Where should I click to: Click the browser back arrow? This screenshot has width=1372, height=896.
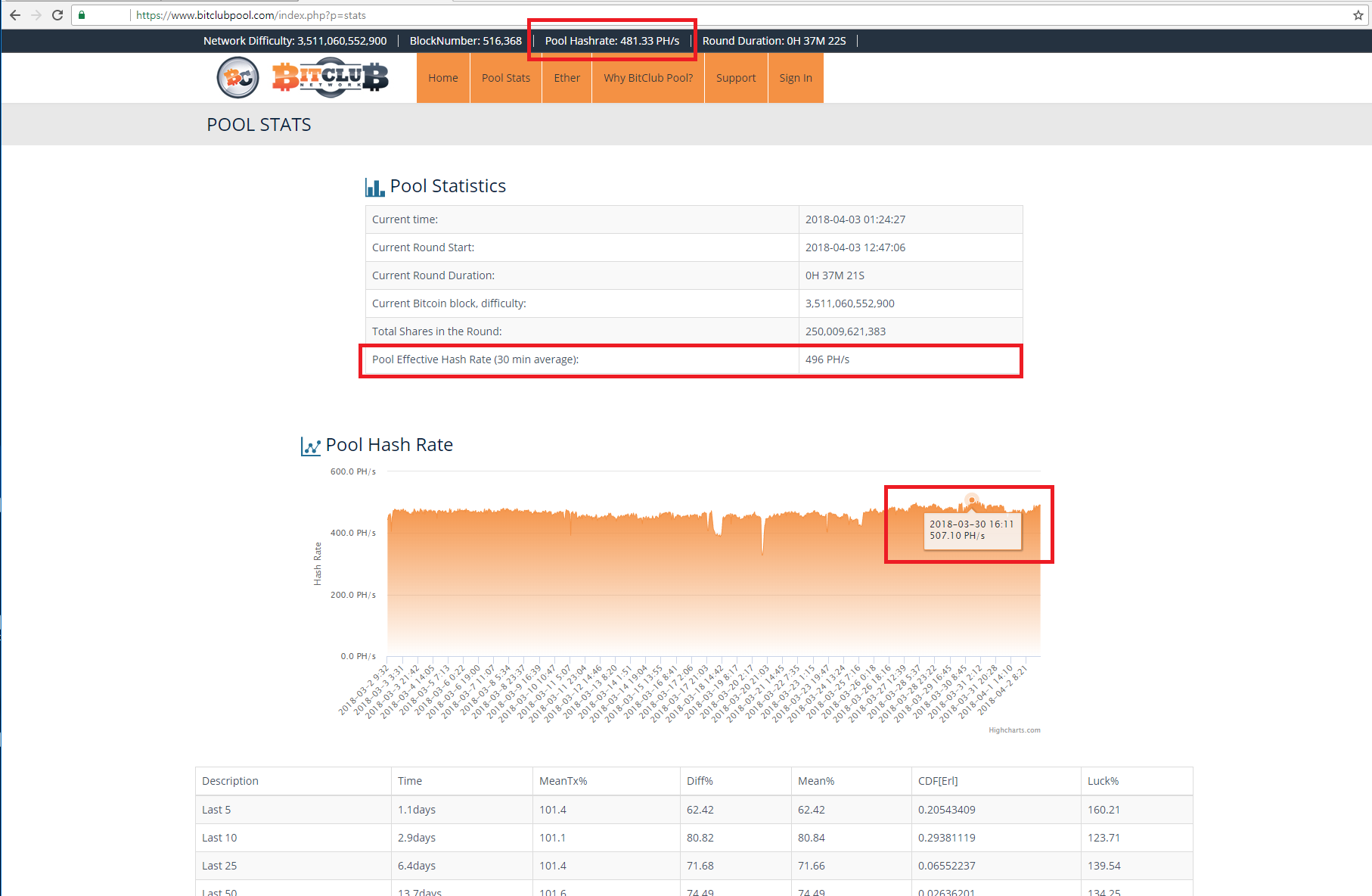point(15,15)
